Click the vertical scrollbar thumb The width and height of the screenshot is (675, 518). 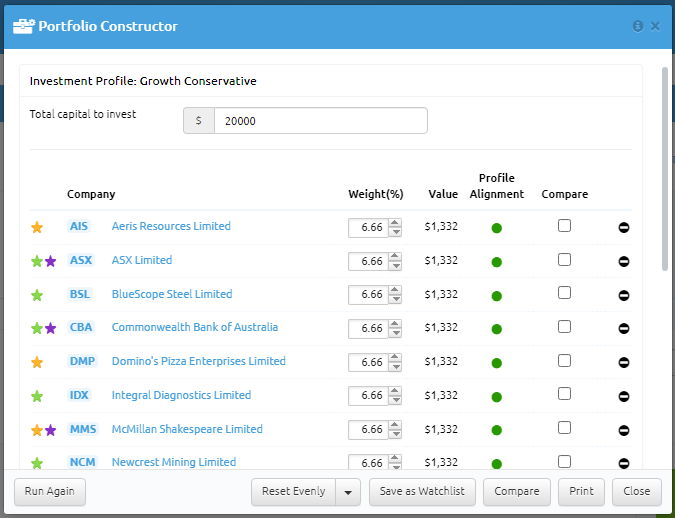point(665,169)
